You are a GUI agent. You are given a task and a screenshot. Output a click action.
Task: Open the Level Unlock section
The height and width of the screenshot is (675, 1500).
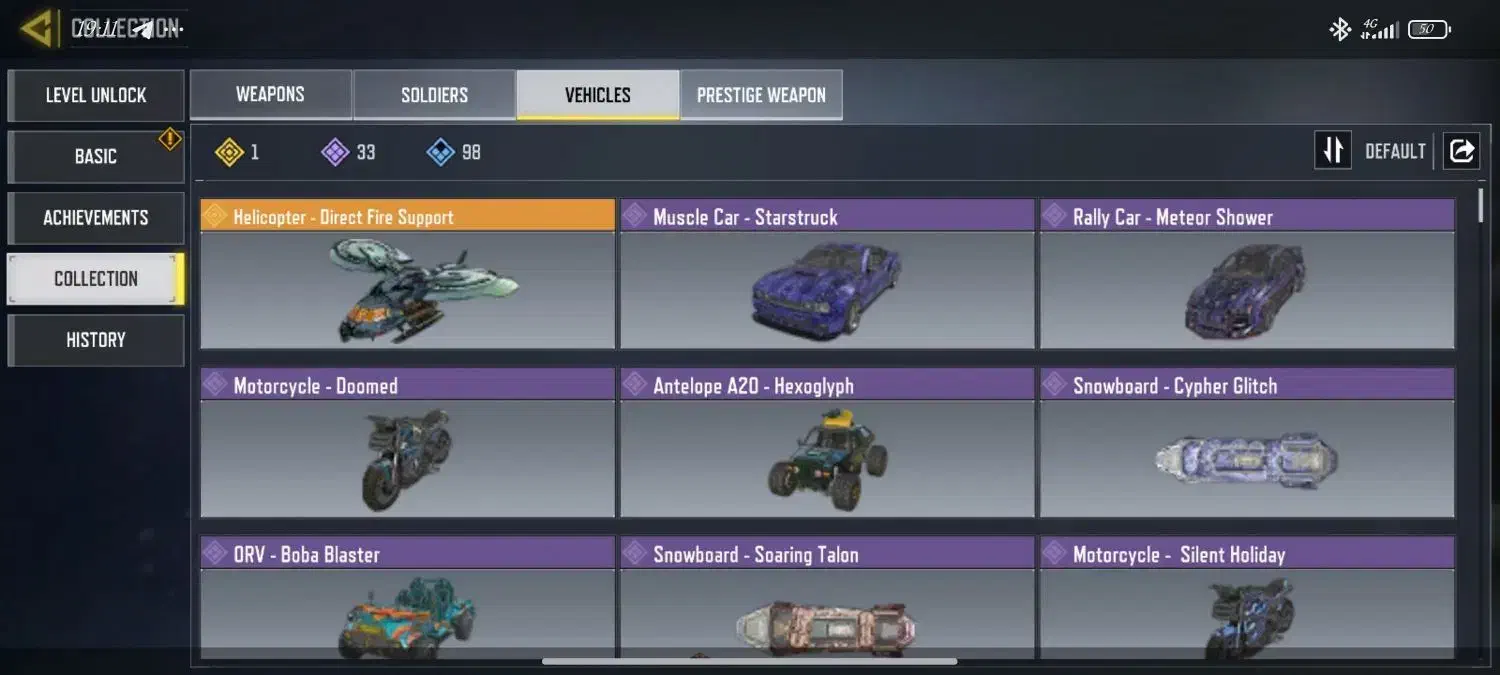[96, 96]
